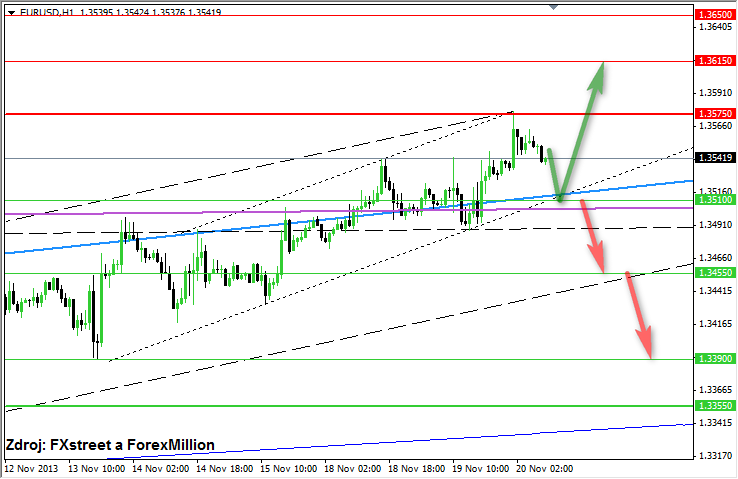This screenshot has height=479, width=738.
Task: Select the red 1.36150 price level label
Action: click(715, 61)
